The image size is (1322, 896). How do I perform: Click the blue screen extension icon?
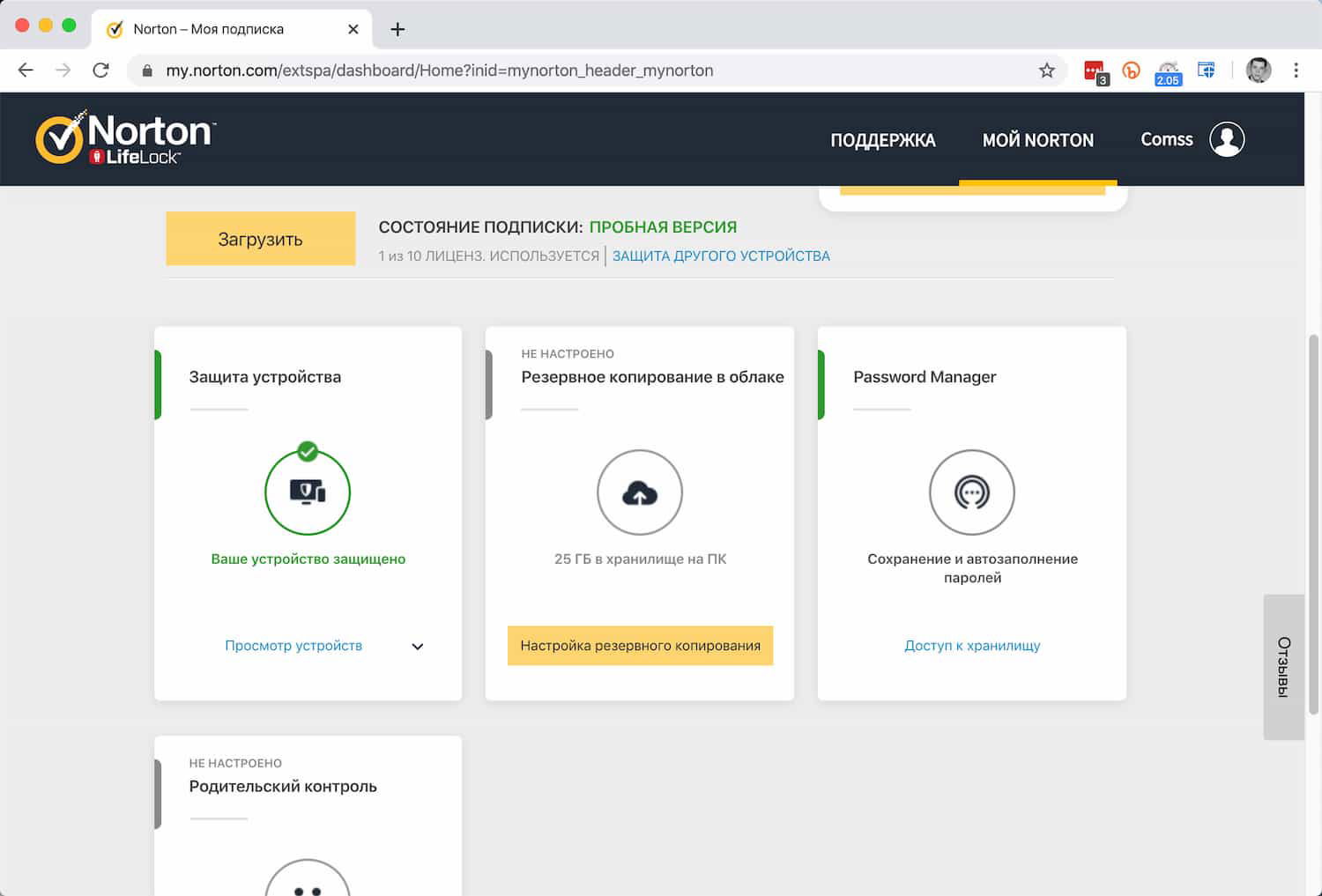pyautogui.click(x=1206, y=70)
